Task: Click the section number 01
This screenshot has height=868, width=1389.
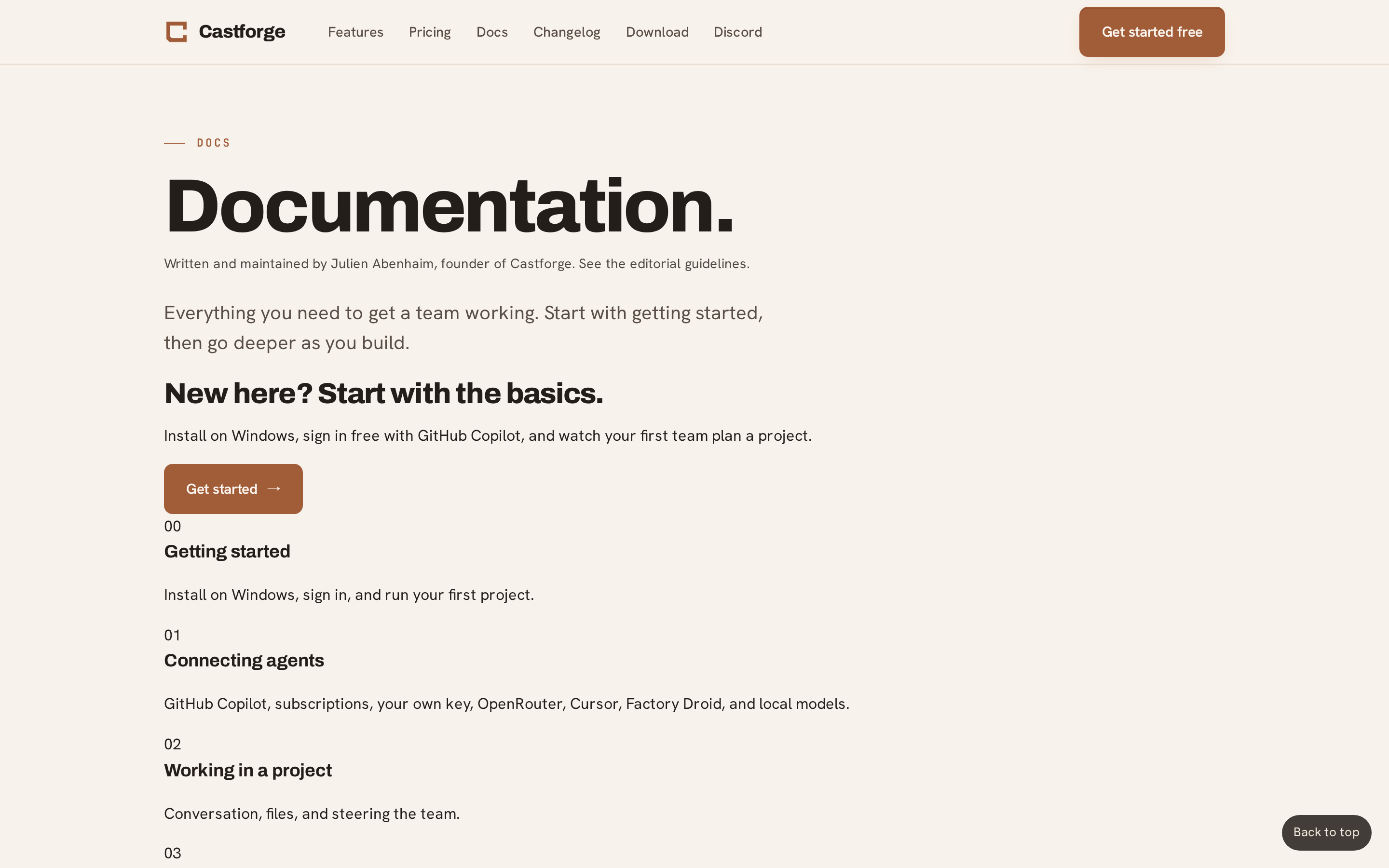Action: point(172,636)
